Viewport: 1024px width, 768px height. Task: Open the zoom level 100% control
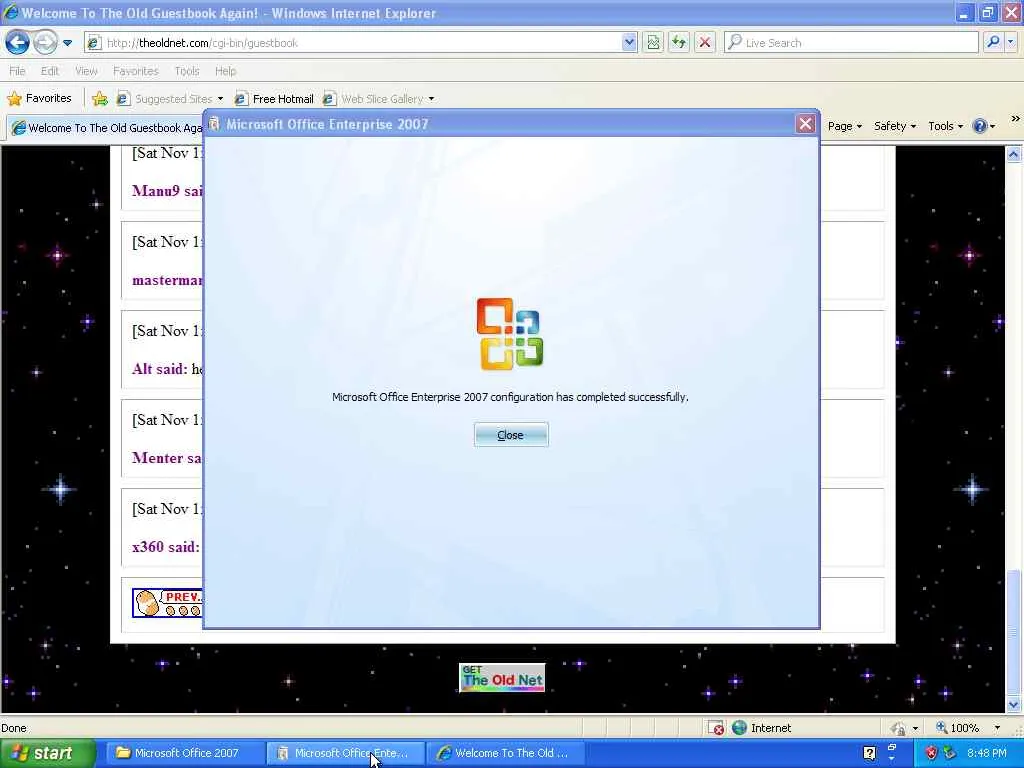(968, 728)
